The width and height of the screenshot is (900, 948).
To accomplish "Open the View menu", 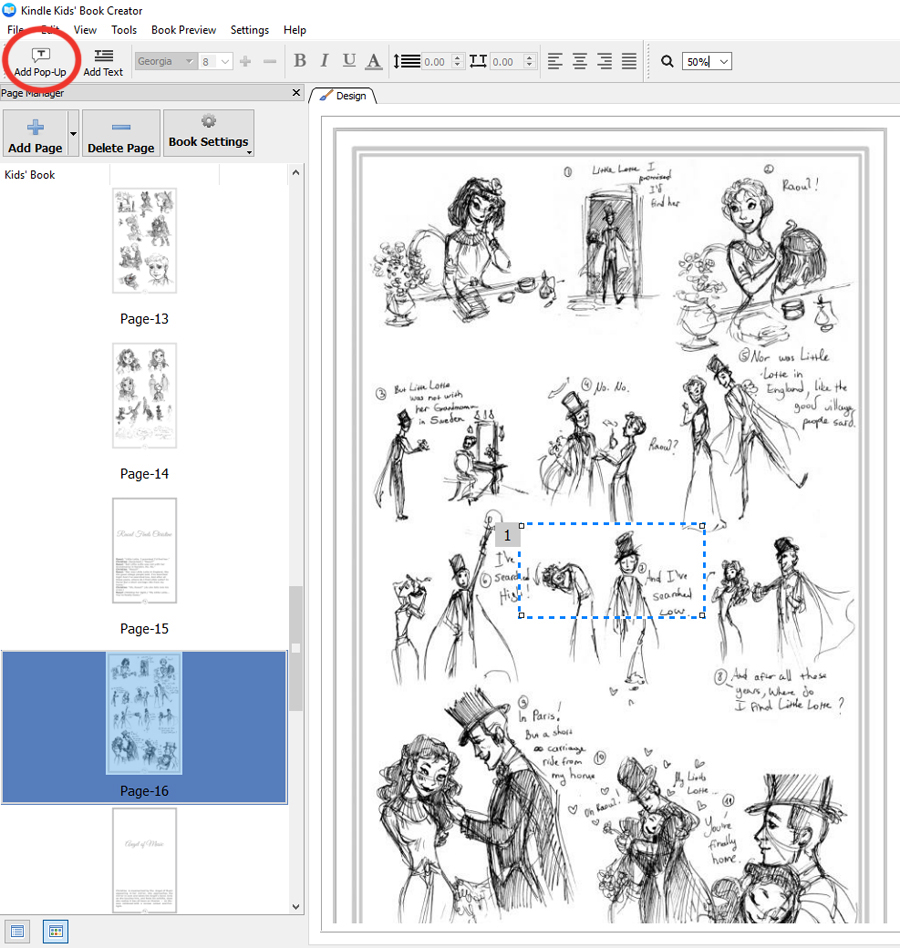I will [85, 30].
